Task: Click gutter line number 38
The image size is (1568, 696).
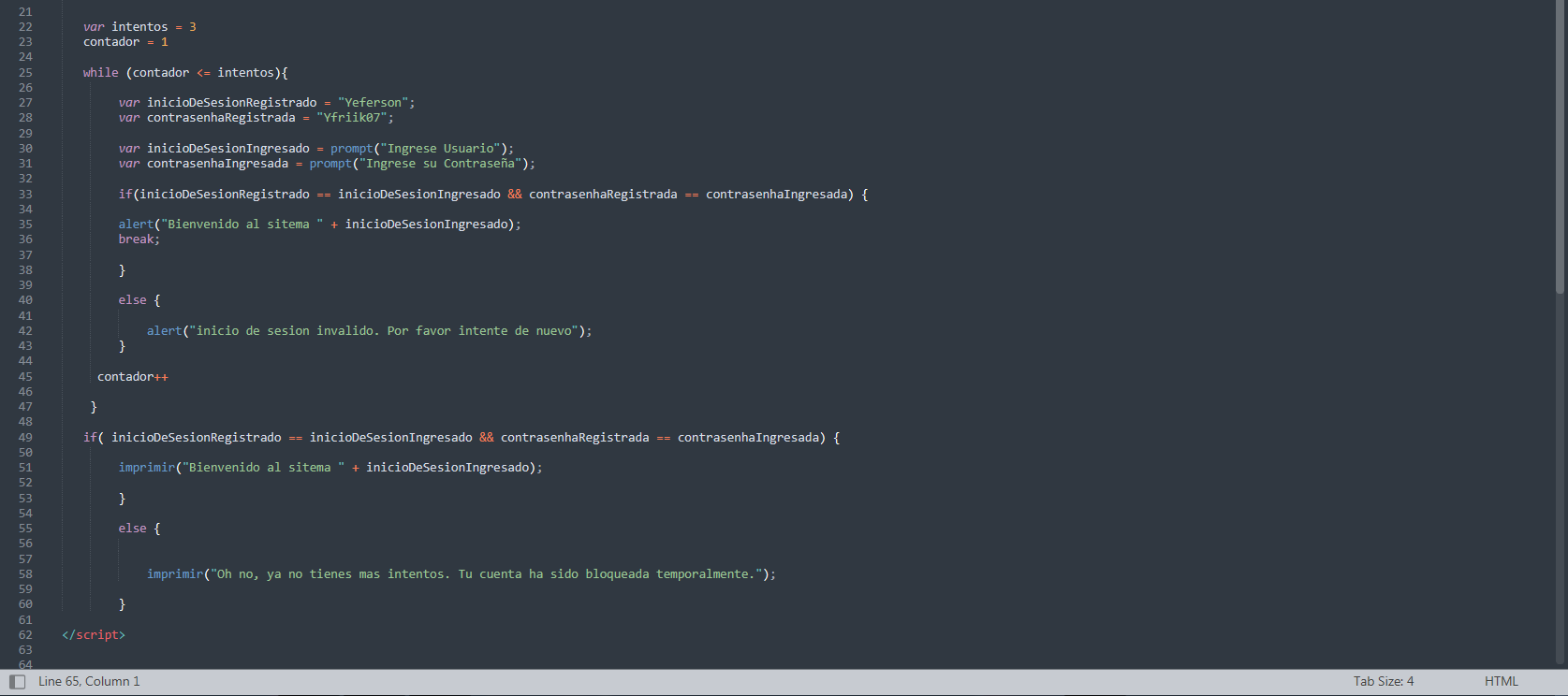Action: pos(25,270)
